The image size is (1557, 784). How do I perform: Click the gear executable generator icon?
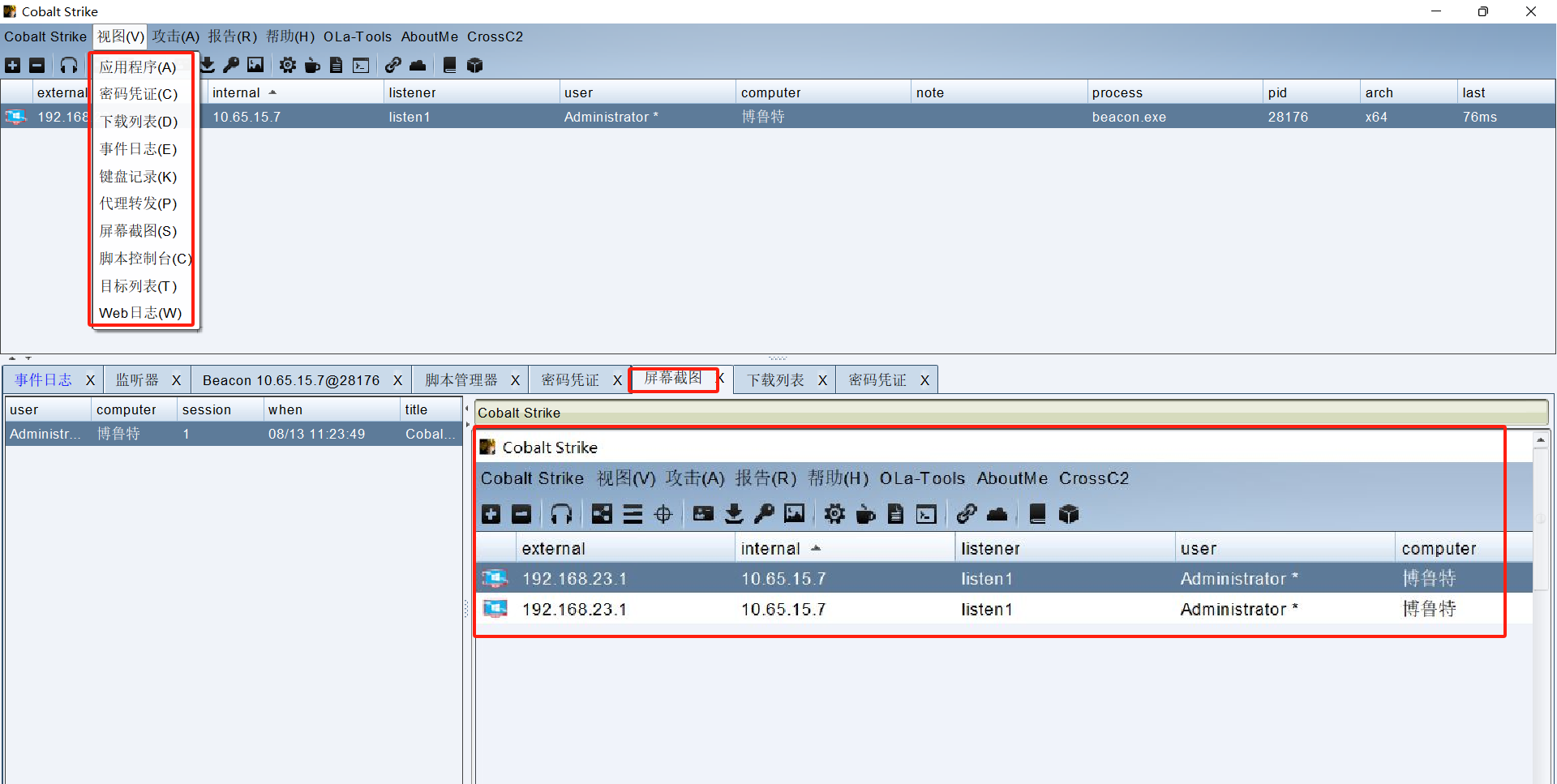click(288, 66)
